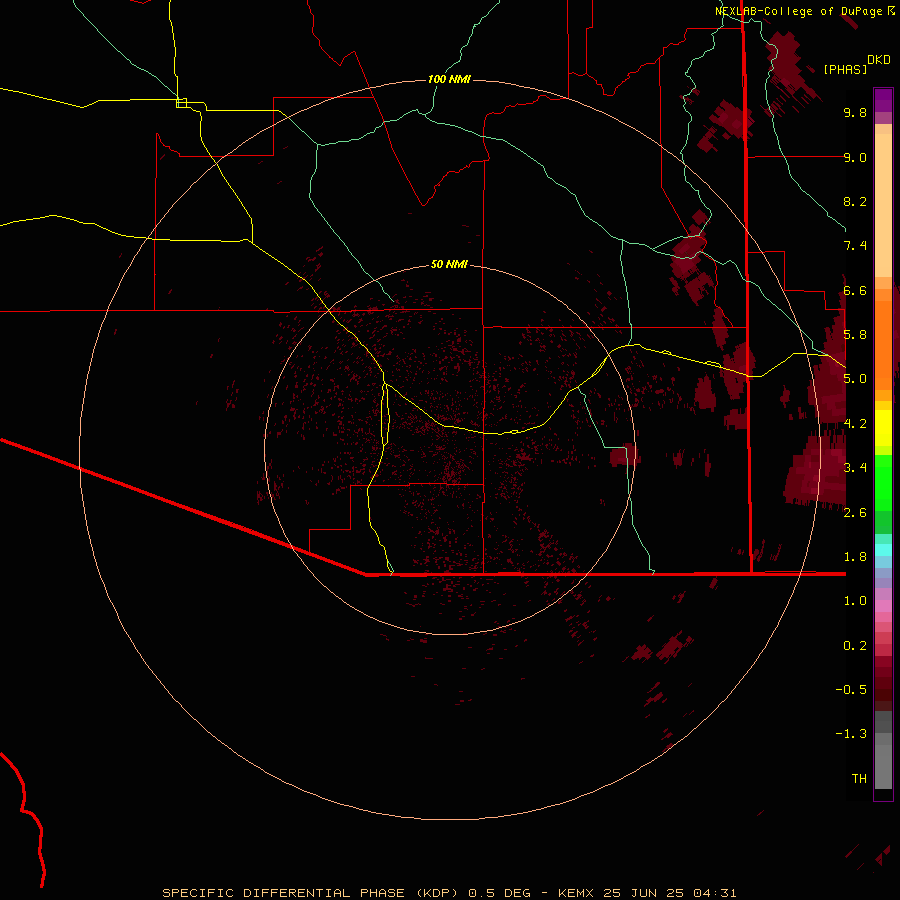Click the 9.0 value on the color scale
The height and width of the screenshot is (900, 900).
855,157
